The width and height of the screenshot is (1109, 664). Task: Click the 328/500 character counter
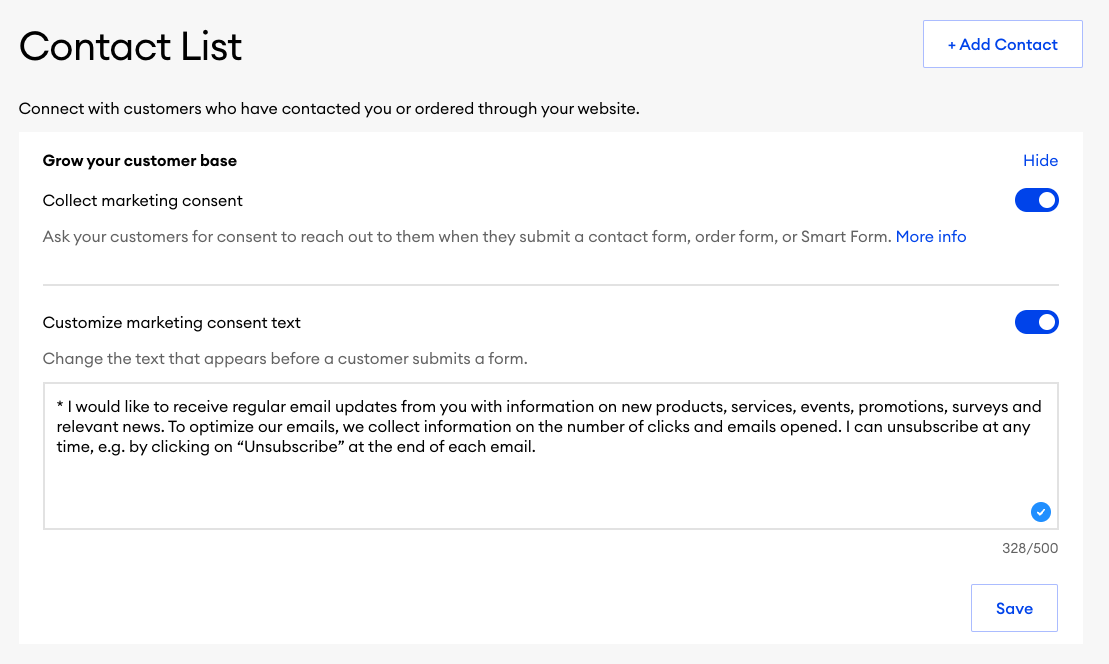(1030, 548)
